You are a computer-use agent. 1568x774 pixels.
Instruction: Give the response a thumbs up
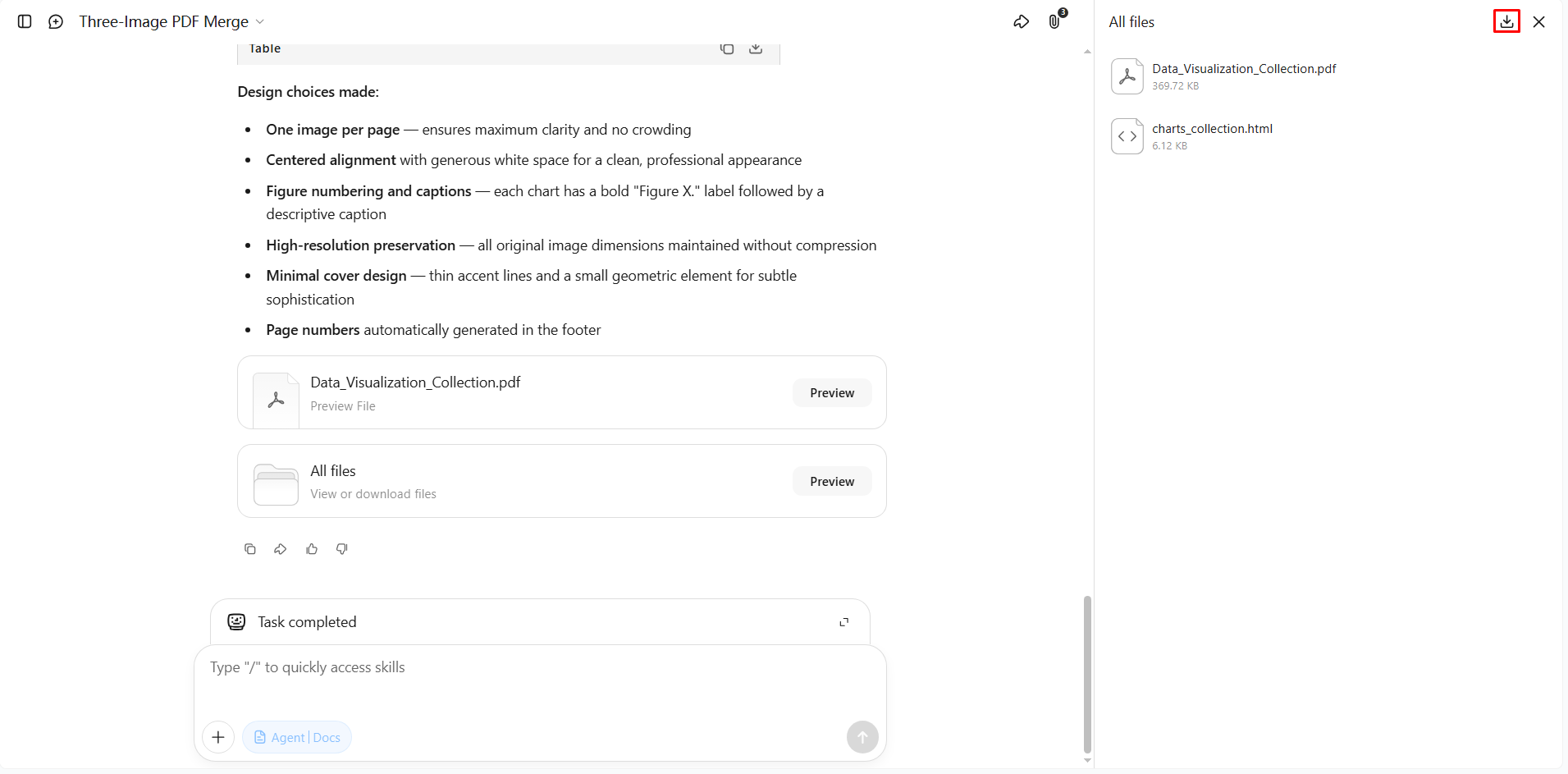tap(312, 549)
